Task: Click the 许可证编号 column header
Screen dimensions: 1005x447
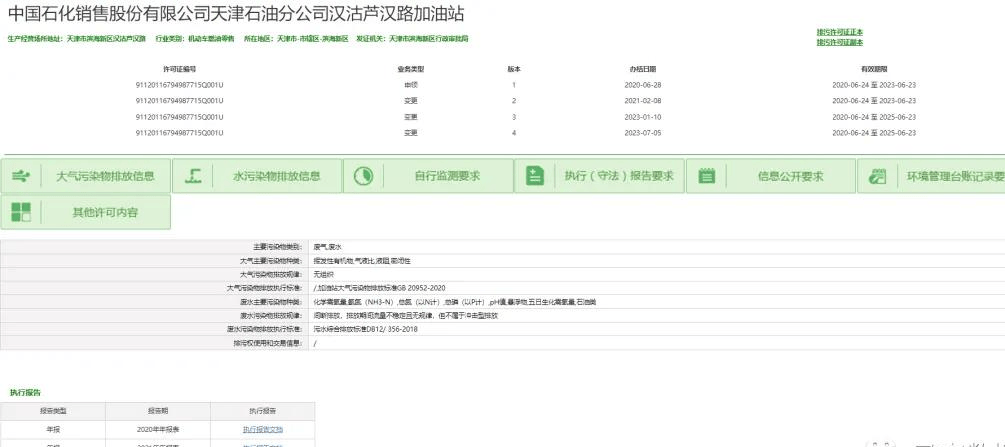Action: (x=179, y=69)
